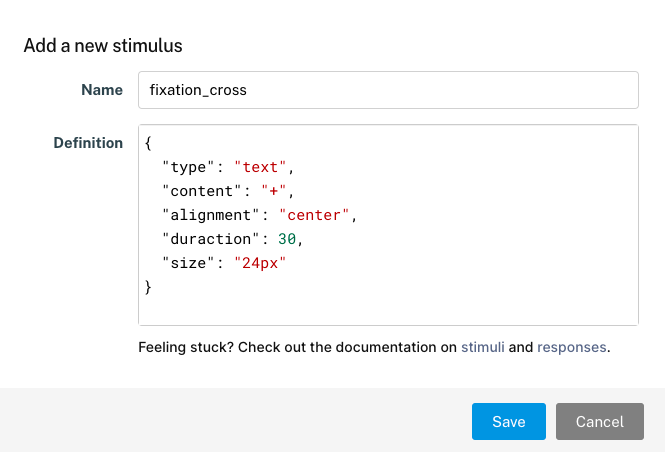Cancel adding the new stimulus
Image resolution: width=665 pixels, height=452 pixels.
600,421
